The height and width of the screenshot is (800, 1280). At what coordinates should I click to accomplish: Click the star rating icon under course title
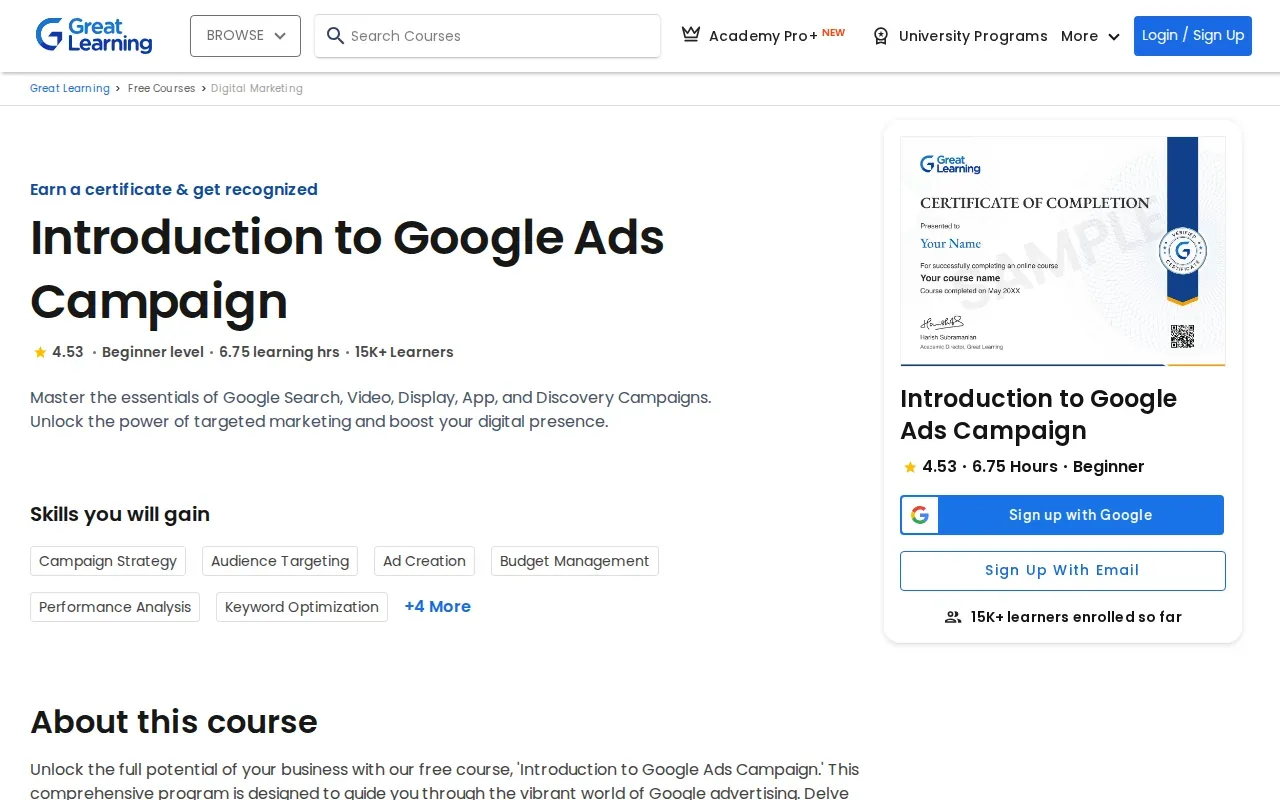click(x=40, y=352)
